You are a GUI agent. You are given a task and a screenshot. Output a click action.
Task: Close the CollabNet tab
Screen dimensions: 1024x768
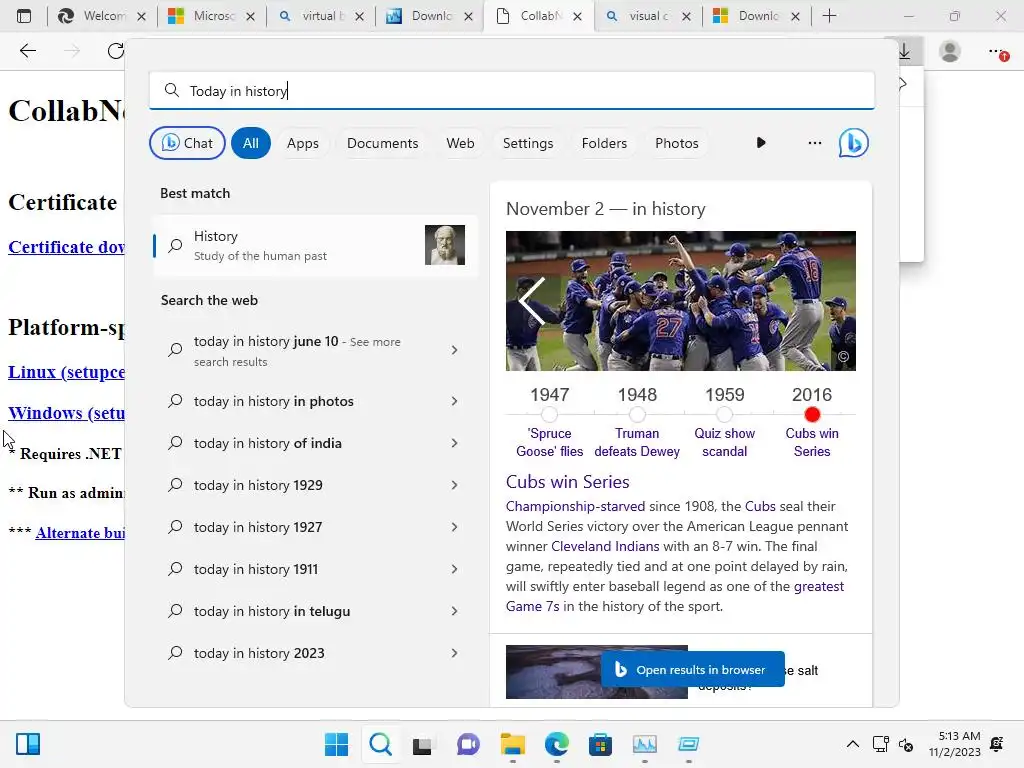tap(577, 17)
